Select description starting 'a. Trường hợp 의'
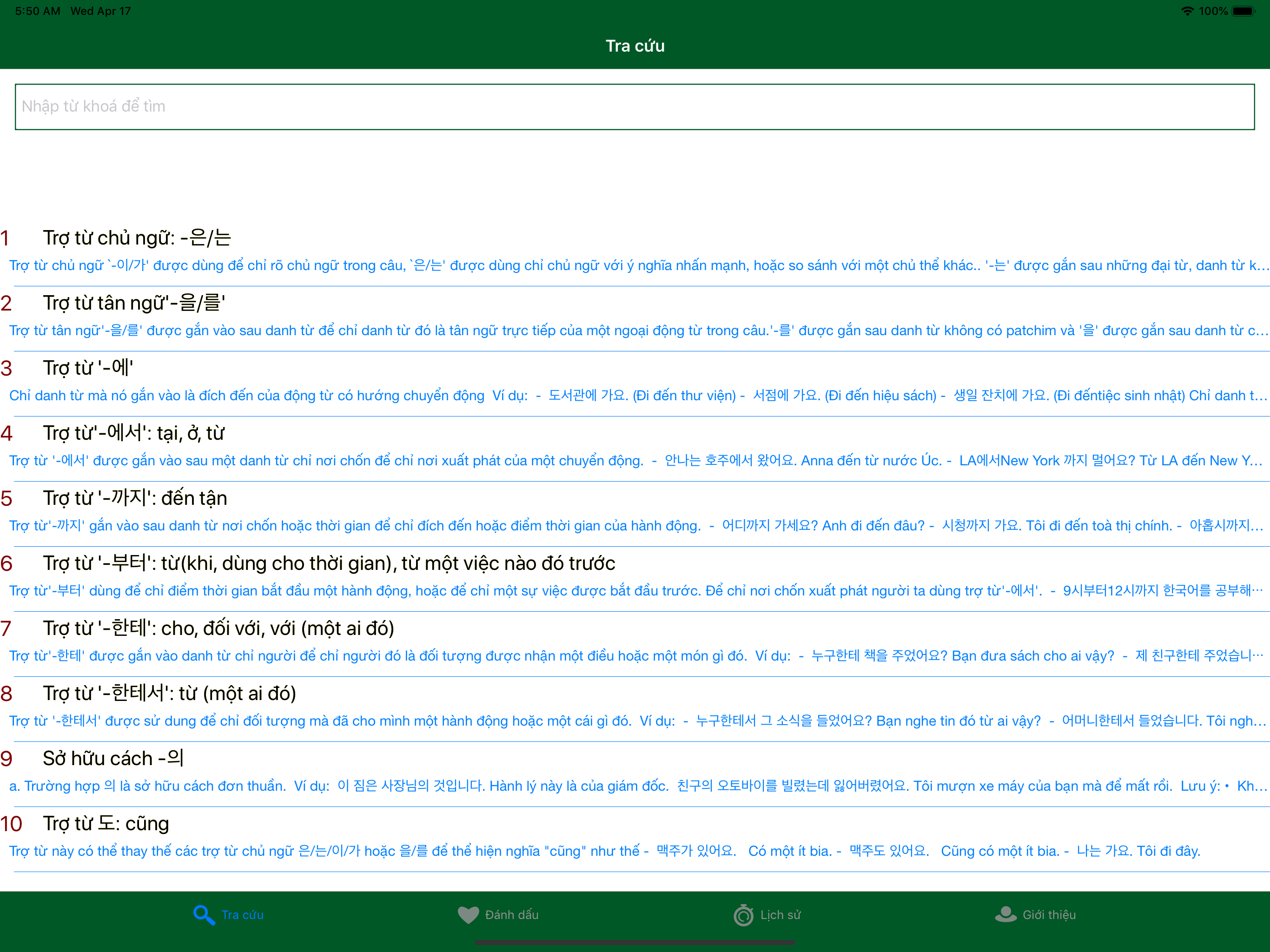The image size is (1270, 952). coord(637,786)
